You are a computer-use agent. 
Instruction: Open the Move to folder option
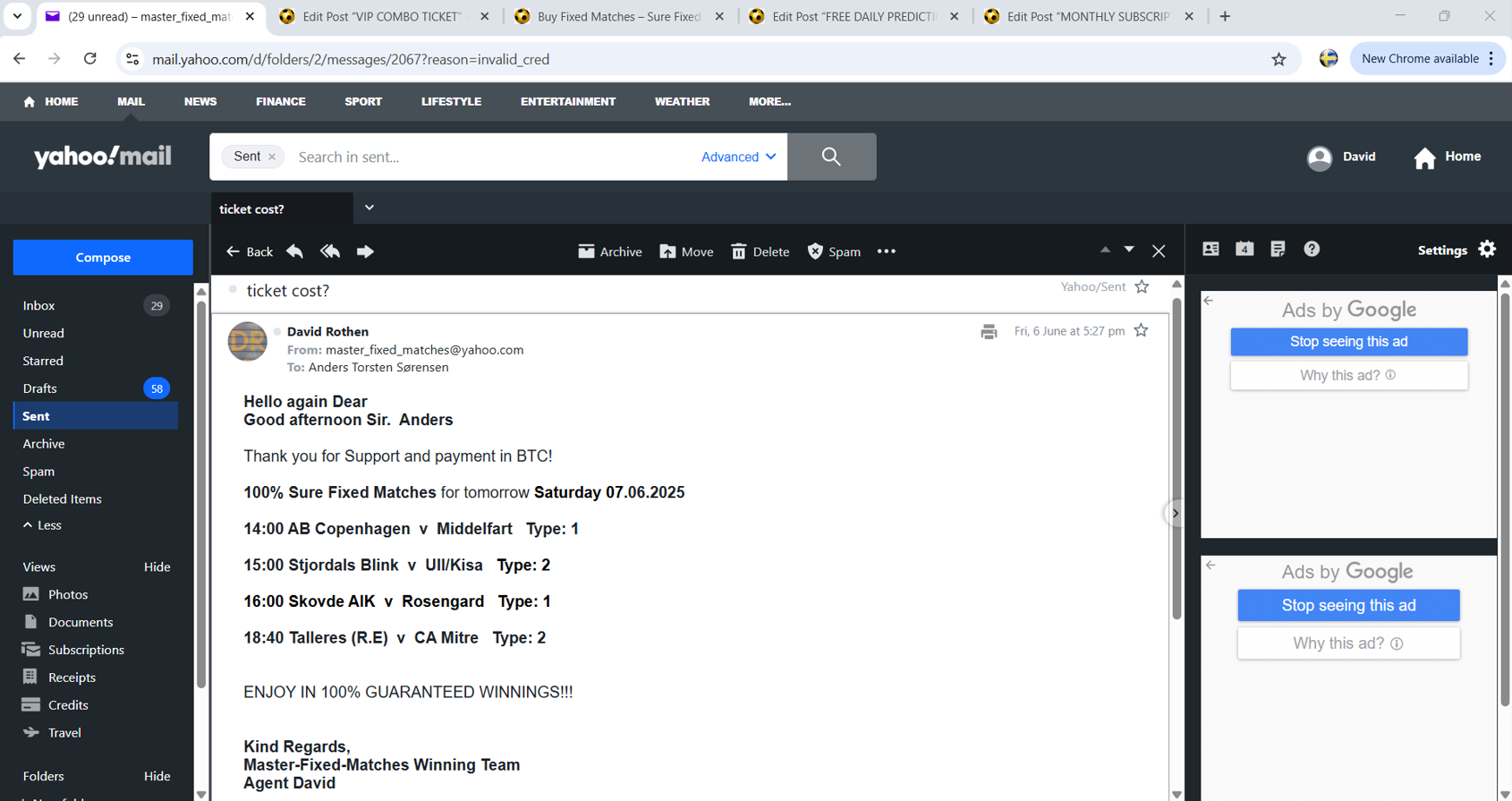[x=686, y=251]
